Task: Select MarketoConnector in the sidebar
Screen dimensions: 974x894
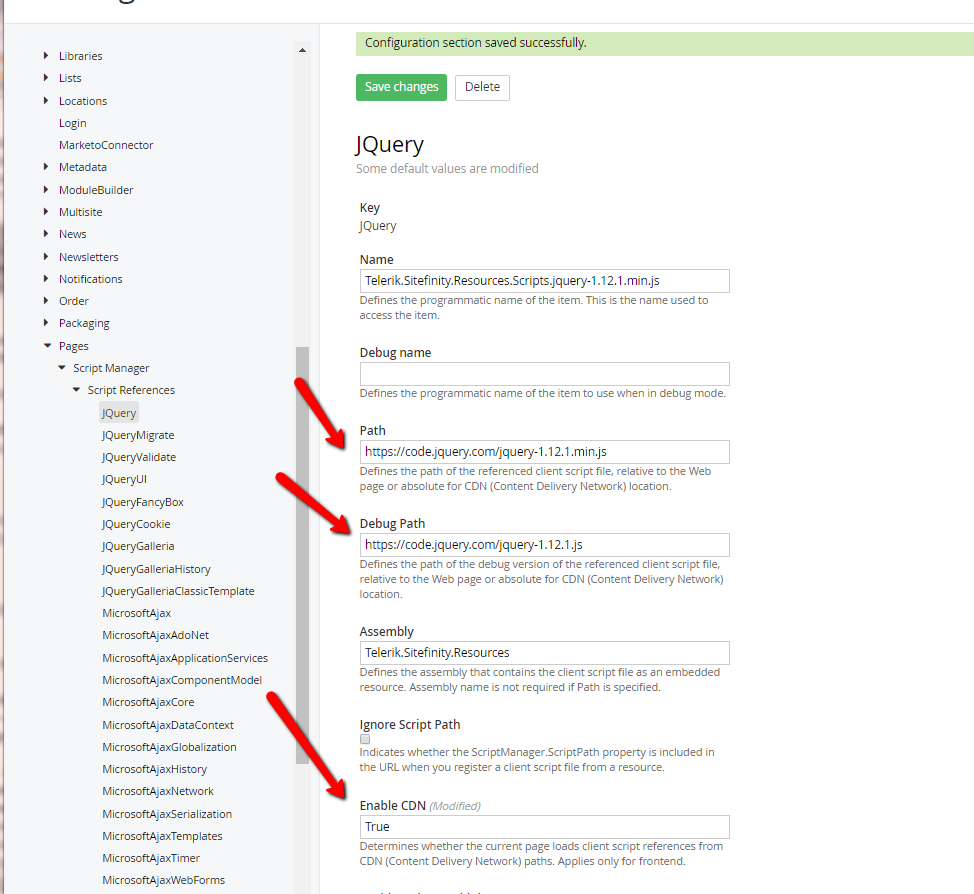Action: (x=106, y=145)
